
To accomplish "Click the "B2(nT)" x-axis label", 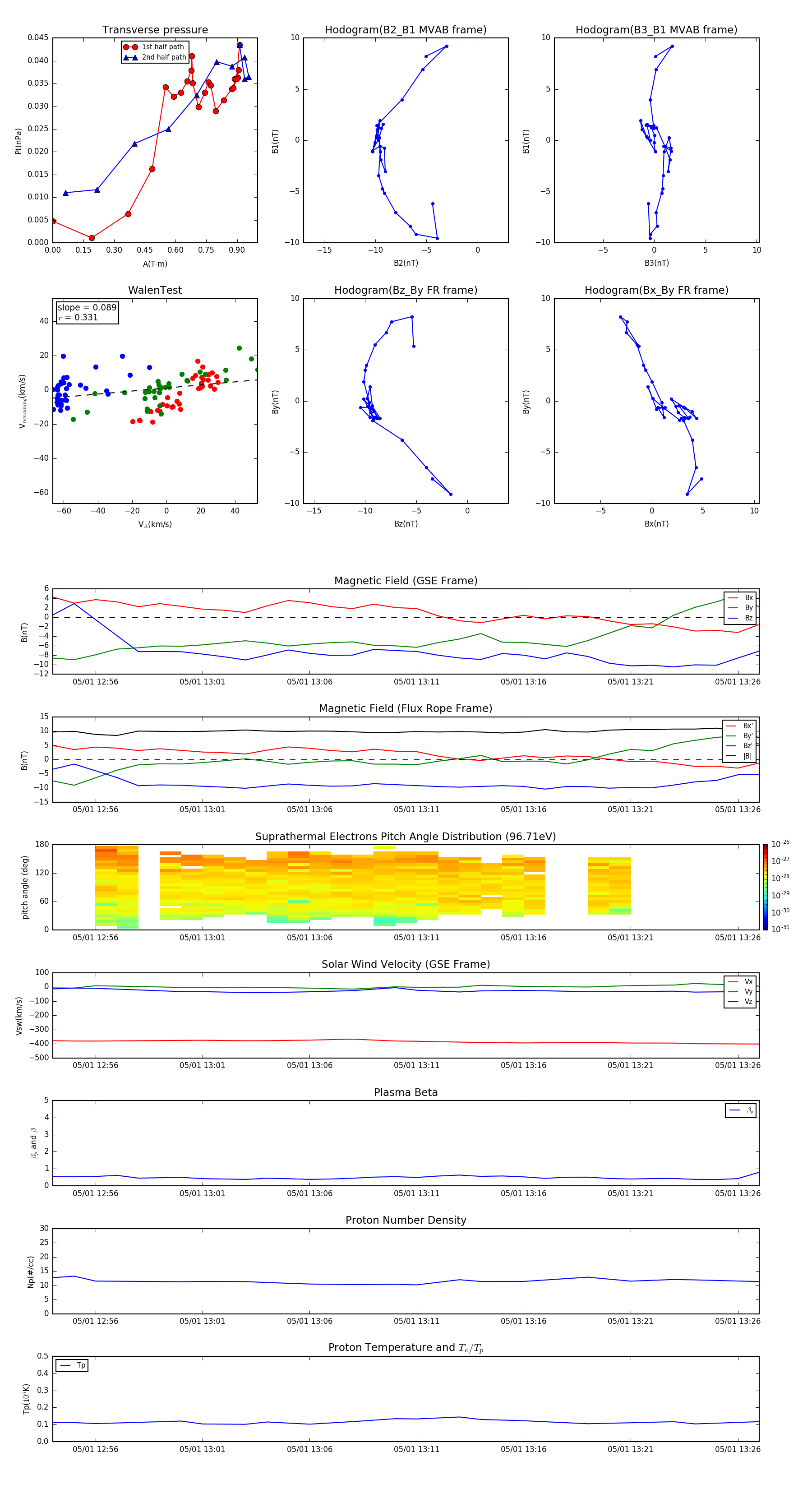I will coord(406,263).
